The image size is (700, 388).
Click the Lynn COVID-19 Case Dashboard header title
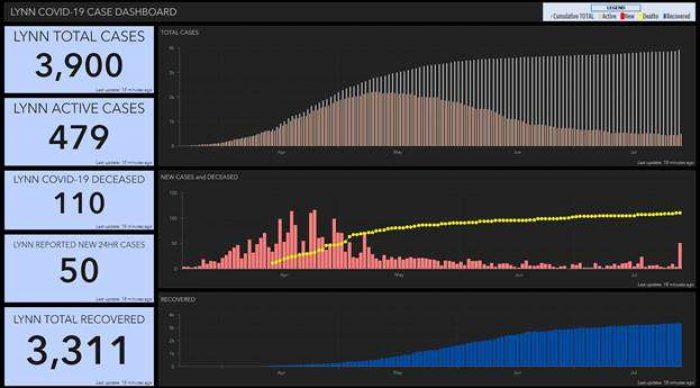[x=93, y=12]
